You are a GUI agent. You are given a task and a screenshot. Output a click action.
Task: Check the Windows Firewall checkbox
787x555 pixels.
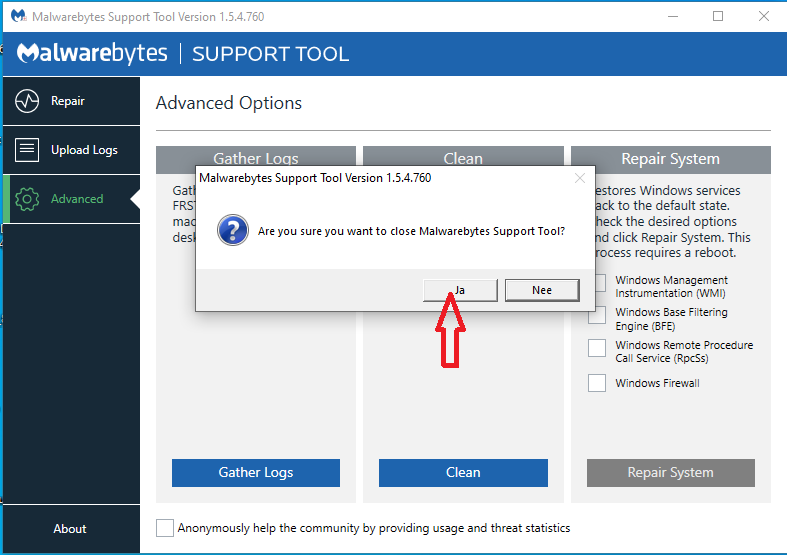coord(597,383)
